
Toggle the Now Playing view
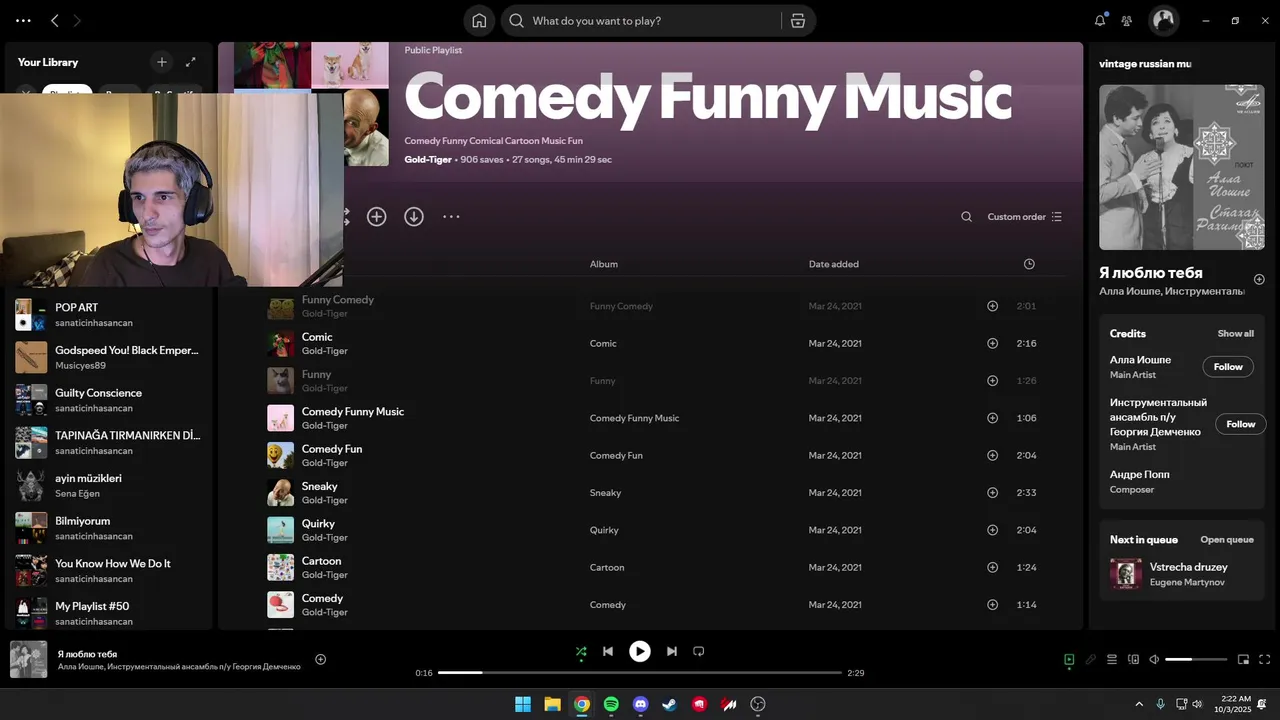[1069, 660]
